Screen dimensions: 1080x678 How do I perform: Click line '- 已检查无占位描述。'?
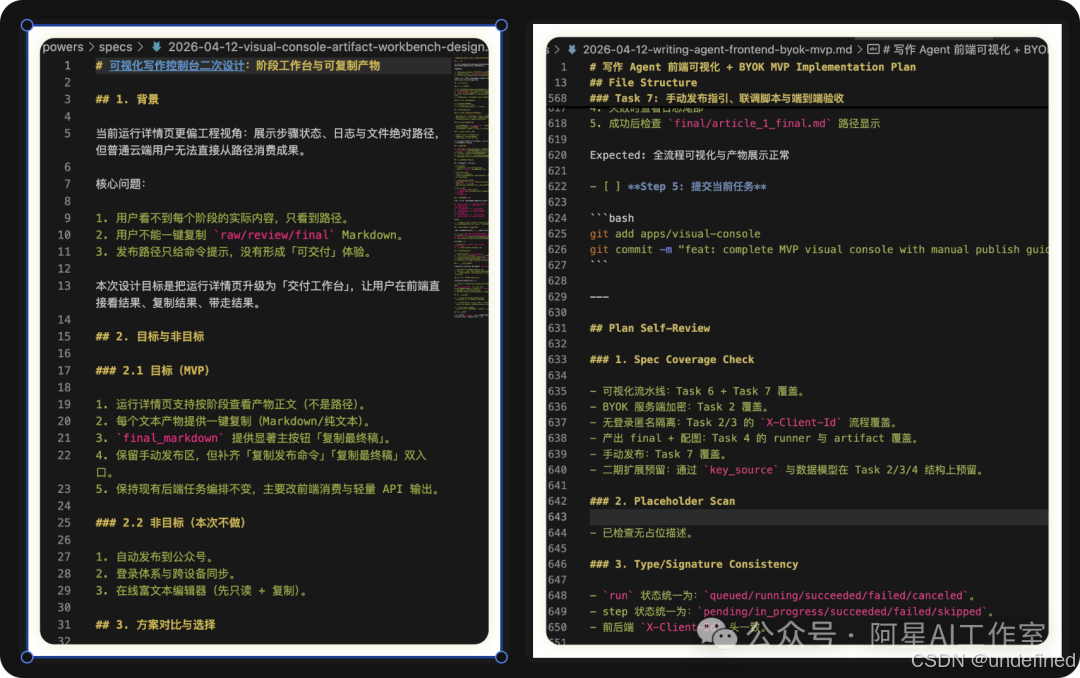tap(641, 533)
